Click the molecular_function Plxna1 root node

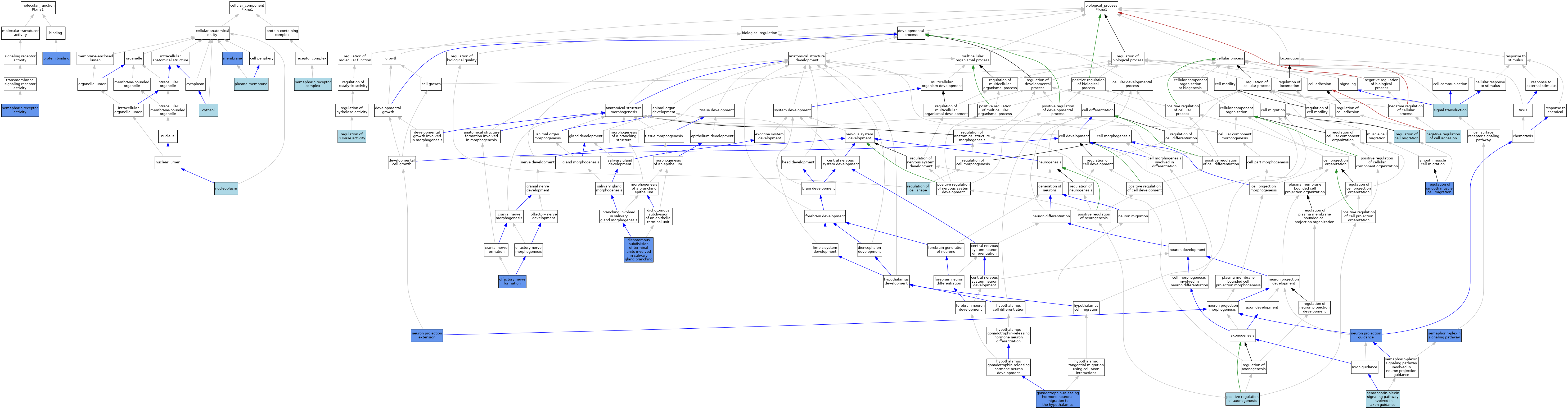pyautogui.click(x=38, y=7)
